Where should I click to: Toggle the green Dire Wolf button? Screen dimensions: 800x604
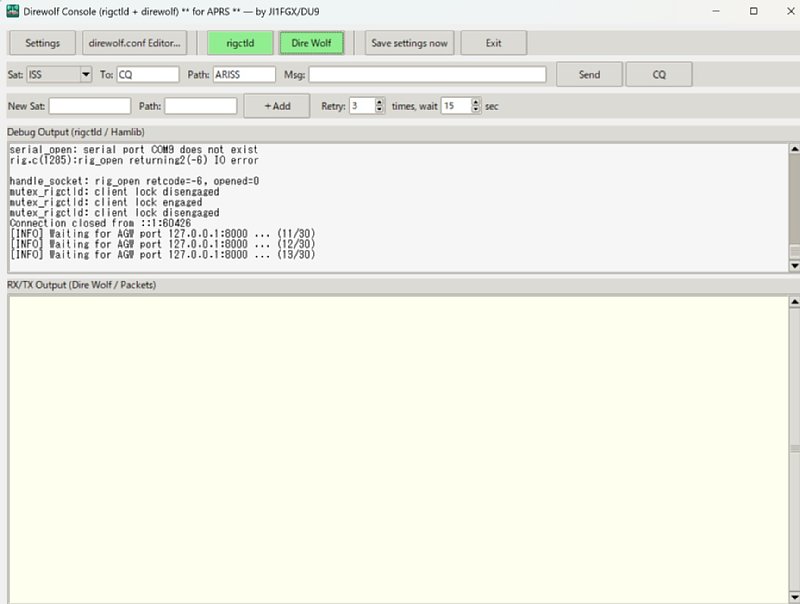pos(311,43)
